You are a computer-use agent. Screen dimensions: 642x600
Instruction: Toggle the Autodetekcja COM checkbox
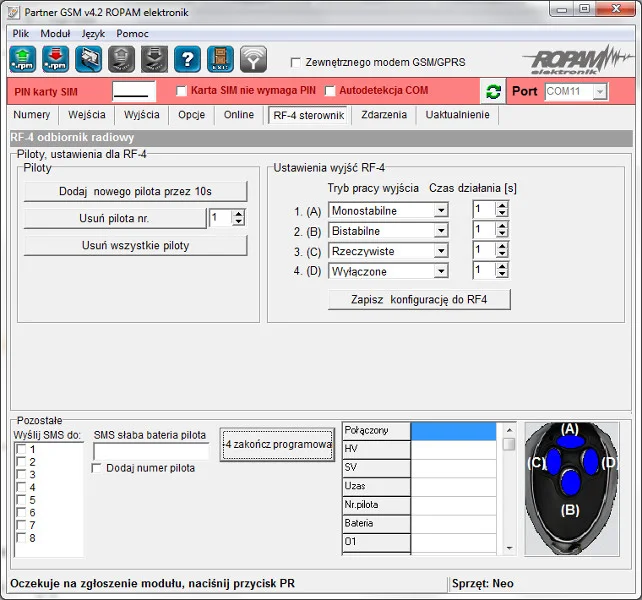(330, 91)
